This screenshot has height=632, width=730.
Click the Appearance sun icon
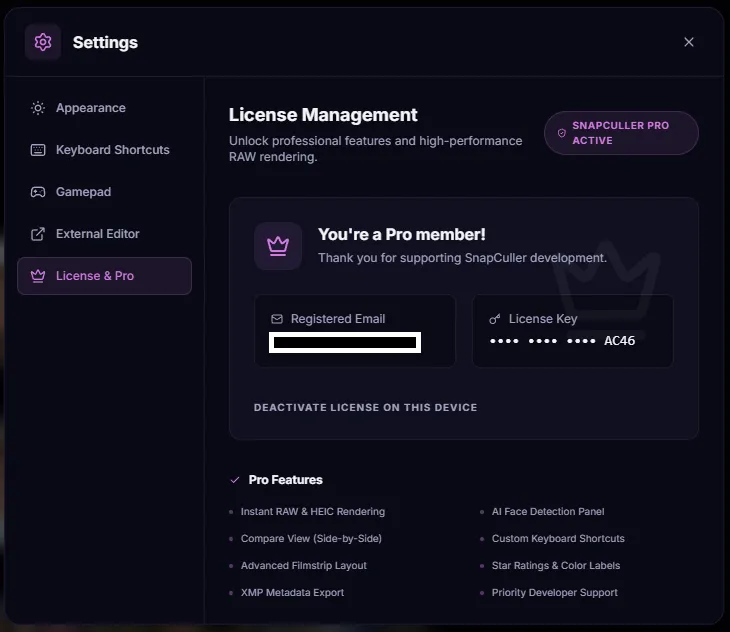click(x=38, y=108)
